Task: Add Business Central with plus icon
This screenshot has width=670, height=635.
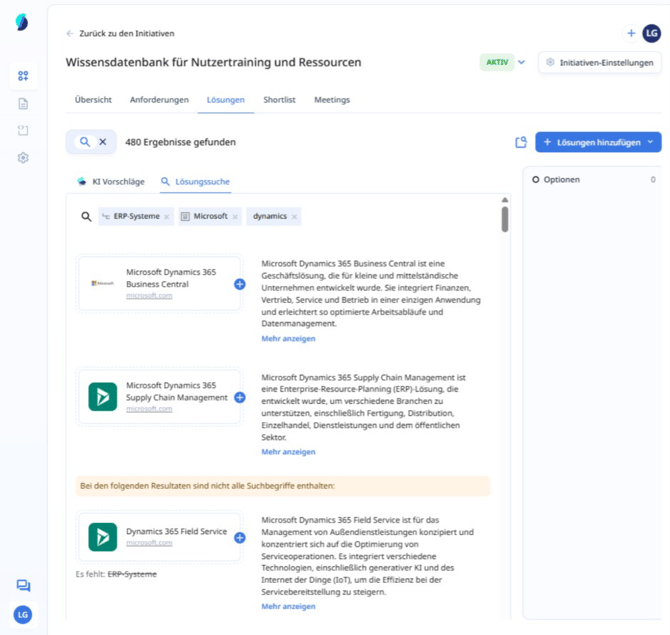Action: tap(240, 284)
